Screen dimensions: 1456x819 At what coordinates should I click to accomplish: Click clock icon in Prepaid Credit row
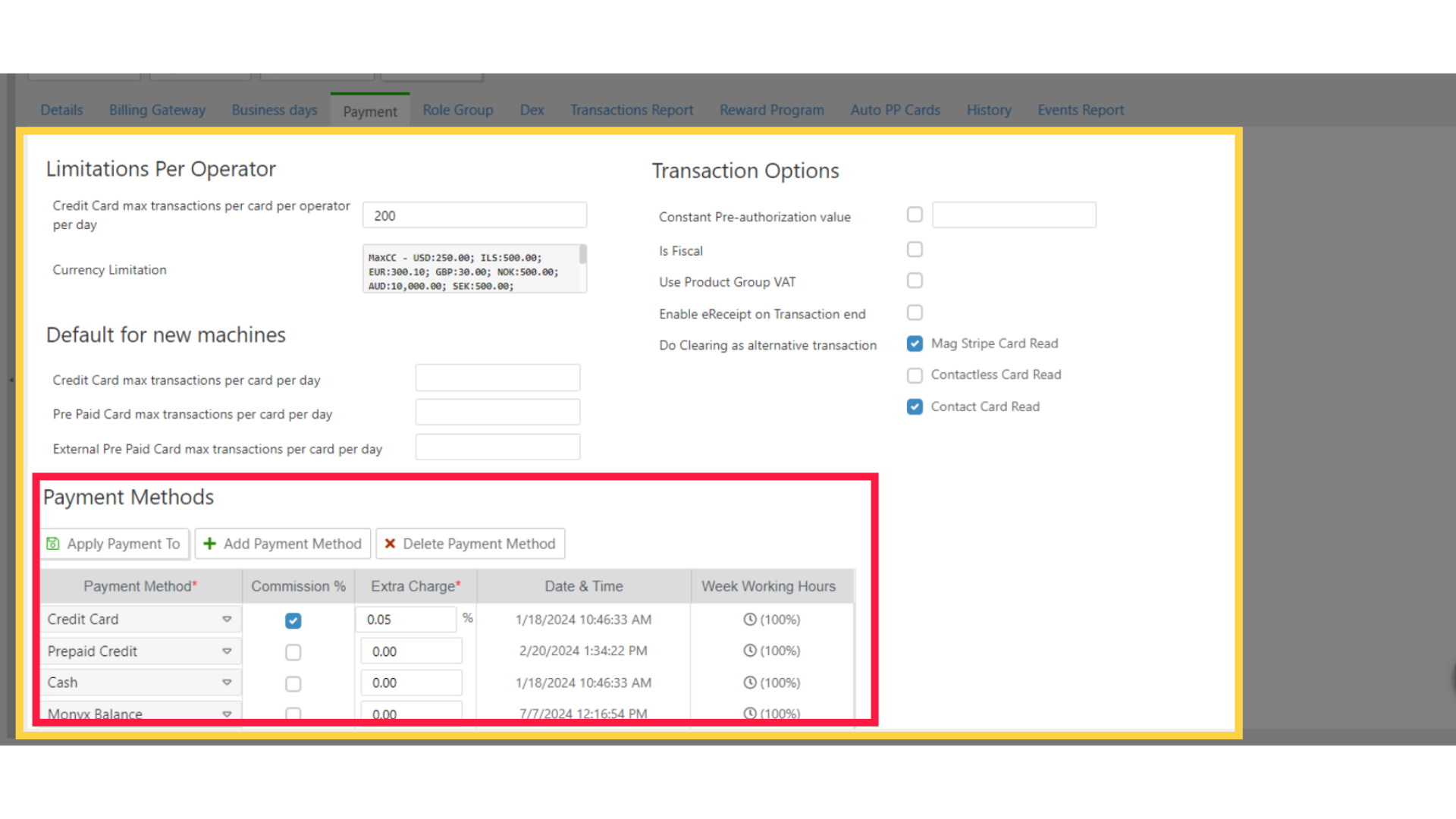[749, 651]
